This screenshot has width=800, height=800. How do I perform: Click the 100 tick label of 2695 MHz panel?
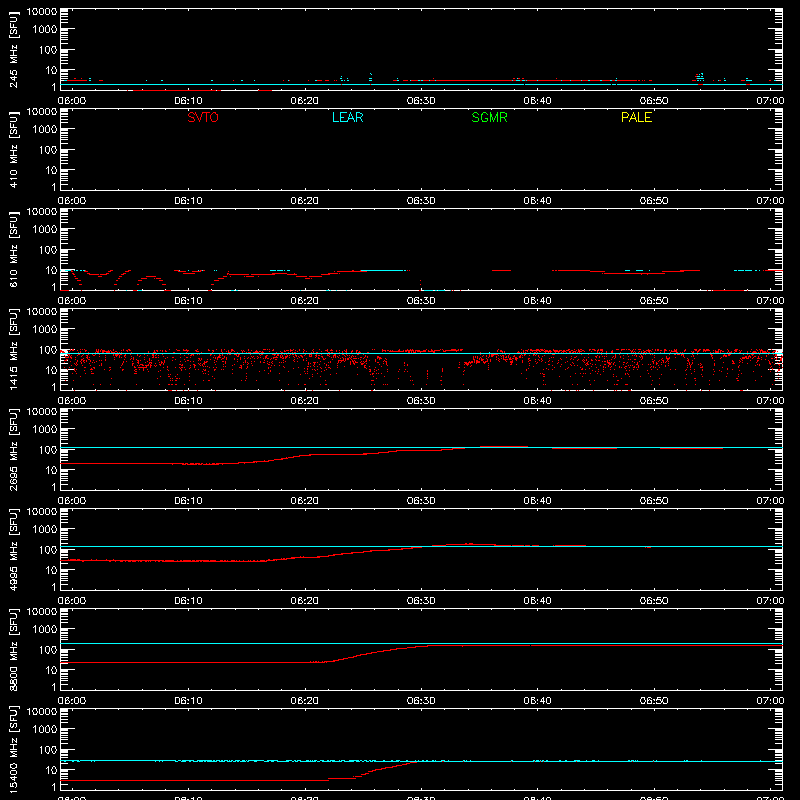[48, 450]
